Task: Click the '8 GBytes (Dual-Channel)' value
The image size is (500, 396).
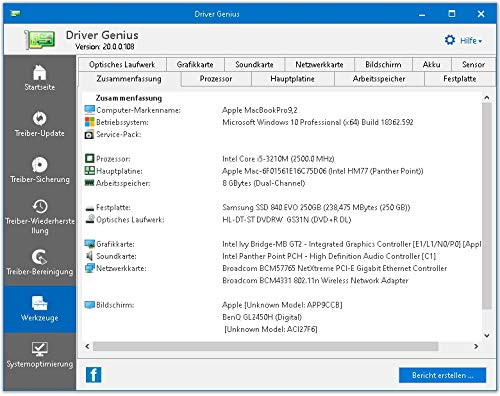Action: tap(263, 183)
